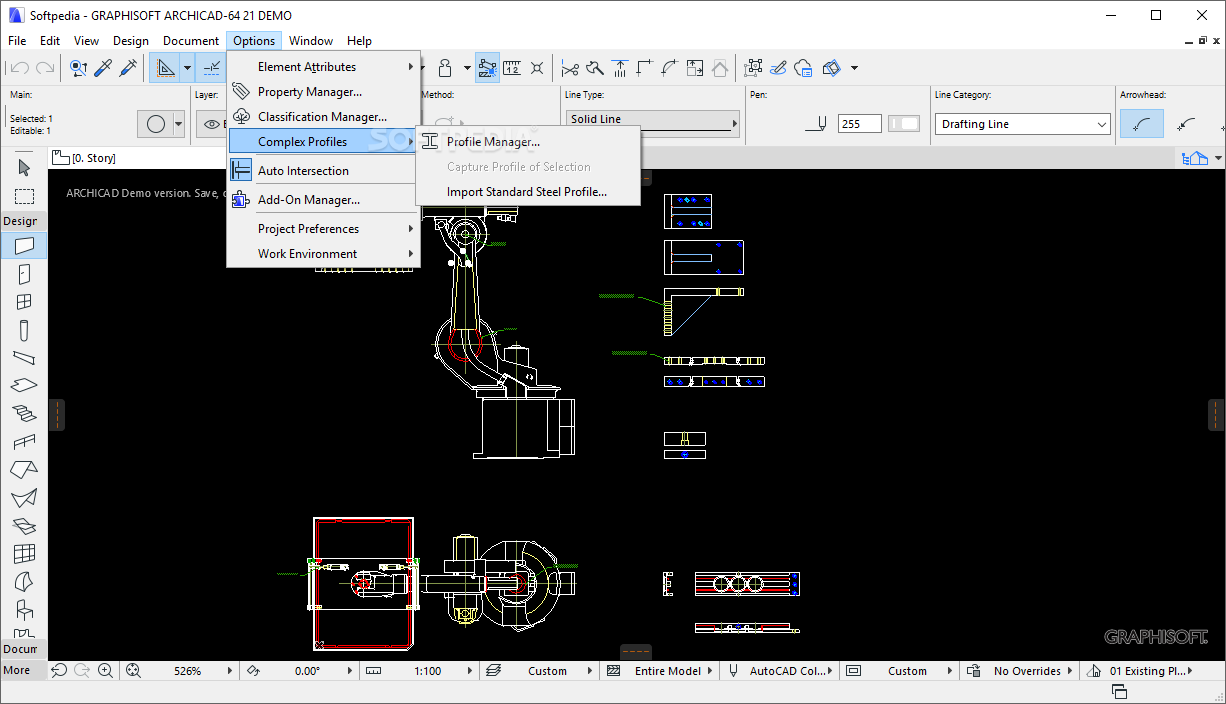
Task: Click the Undo arrow icon
Action: pos(19,68)
